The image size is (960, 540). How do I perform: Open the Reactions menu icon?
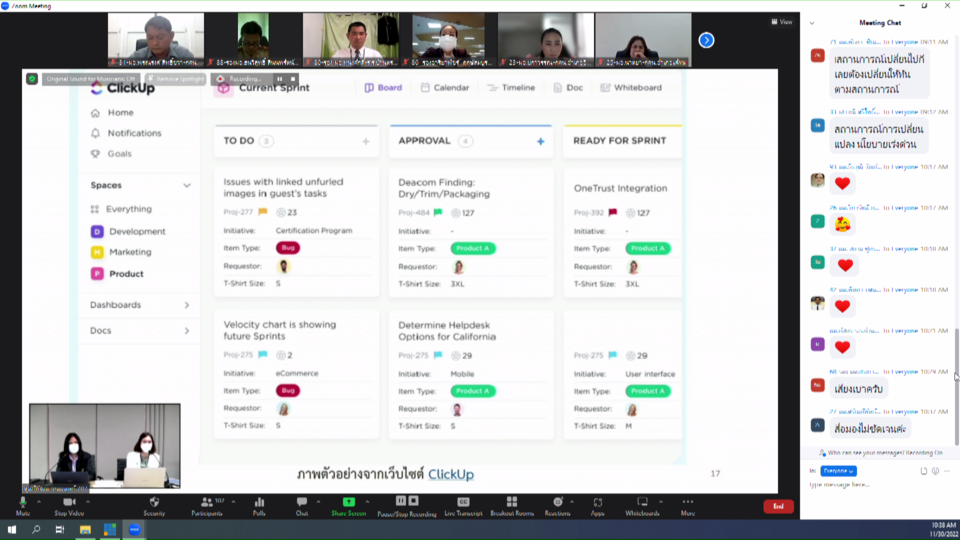click(x=557, y=503)
